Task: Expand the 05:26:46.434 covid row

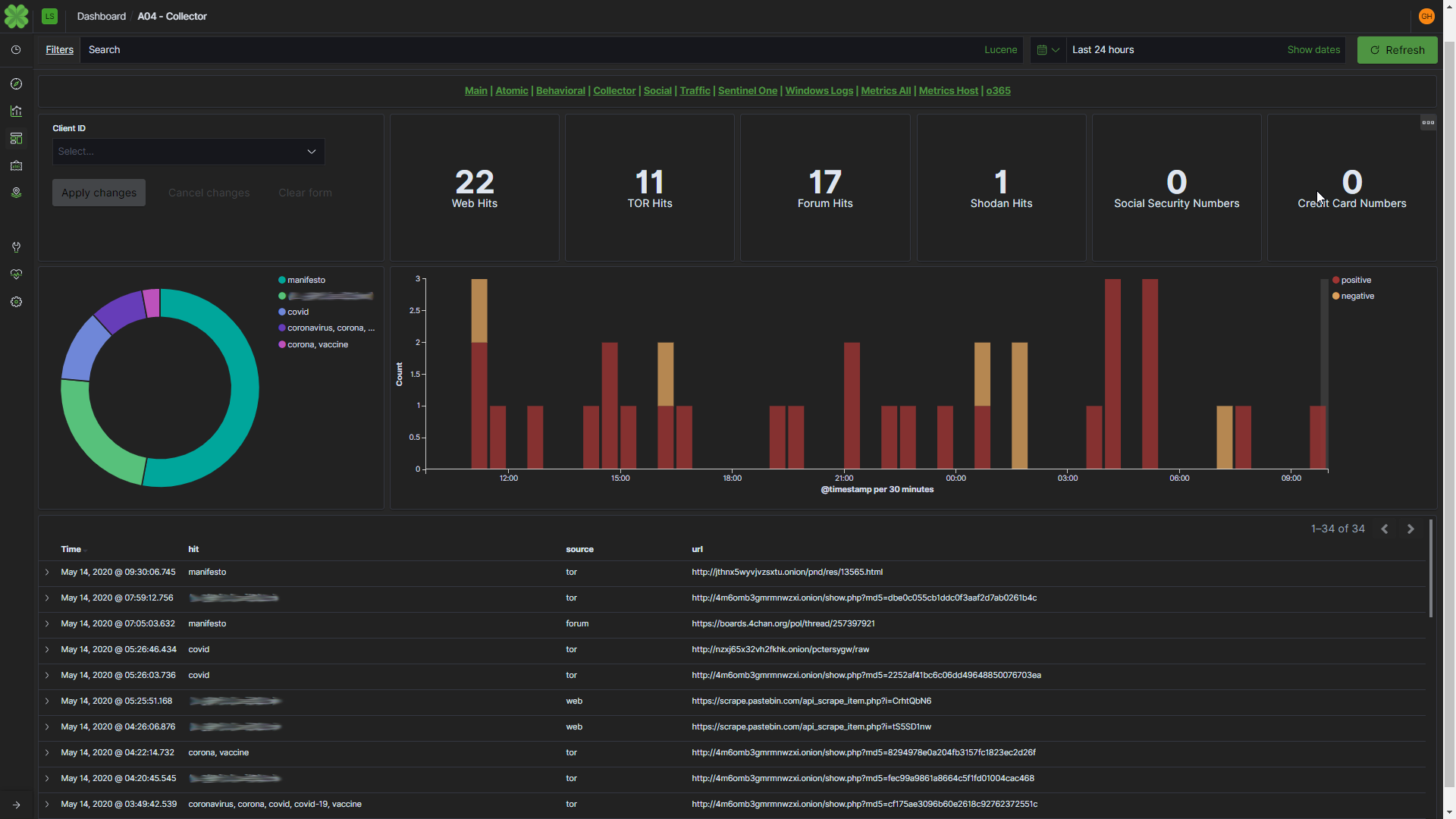Action: tap(47, 650)
